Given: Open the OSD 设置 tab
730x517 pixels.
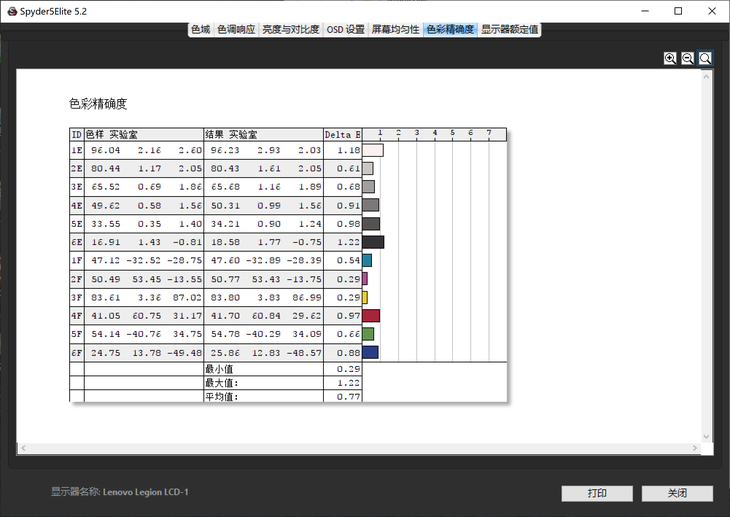Looking at the screenshot, I should coord(345,29).
